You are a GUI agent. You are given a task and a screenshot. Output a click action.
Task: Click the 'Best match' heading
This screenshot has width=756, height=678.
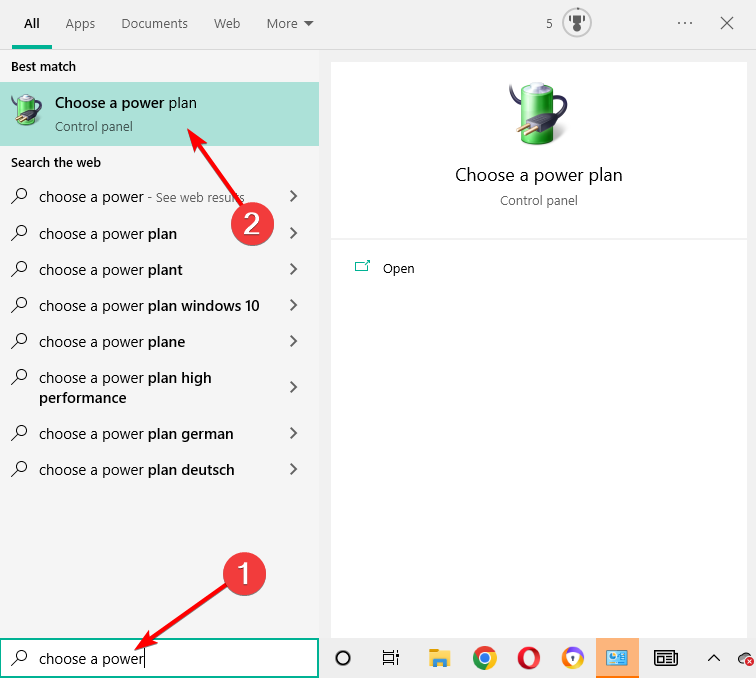[43, 67]
